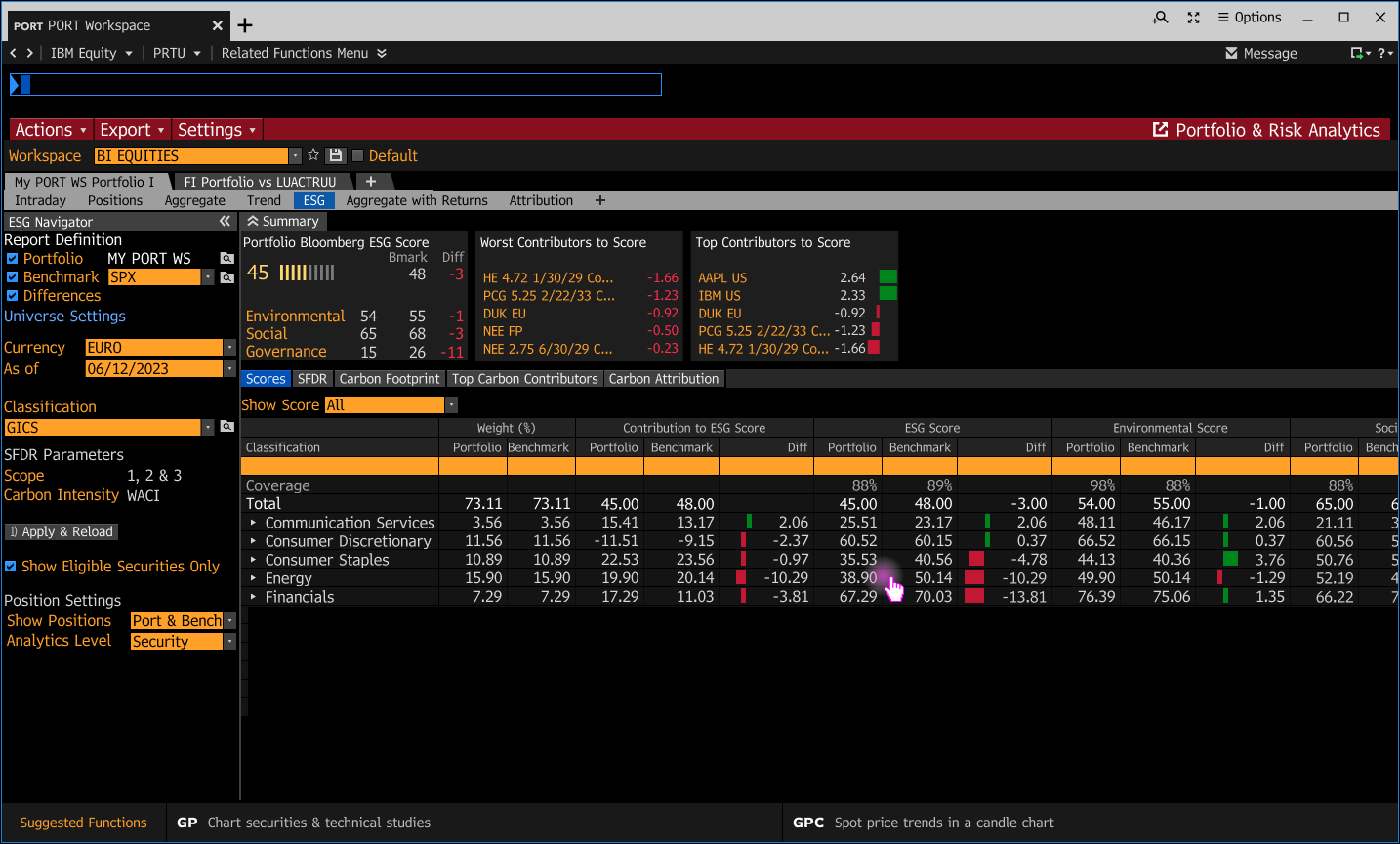
Task: Collapse the Summary section chevron
Action: click(252, 222)
